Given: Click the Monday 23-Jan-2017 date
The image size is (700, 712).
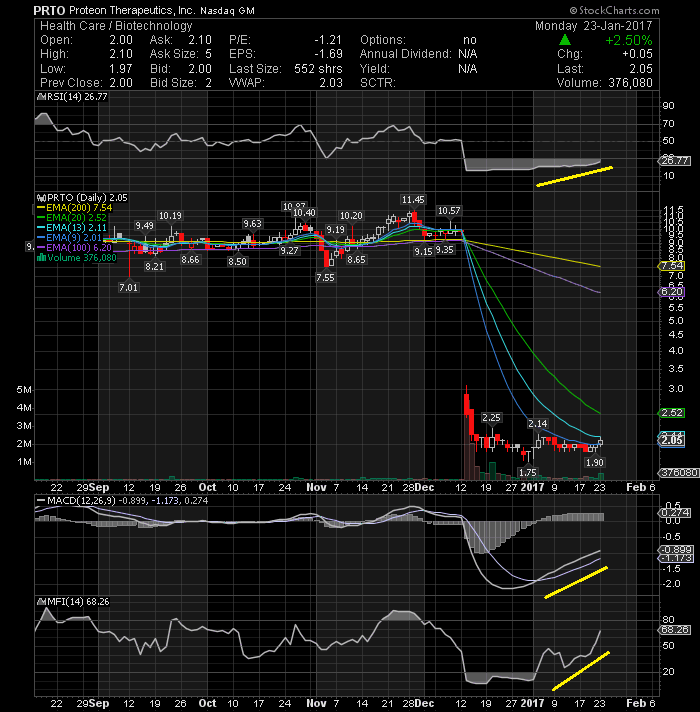Looking at the screenshot, I should coord(593,26).
